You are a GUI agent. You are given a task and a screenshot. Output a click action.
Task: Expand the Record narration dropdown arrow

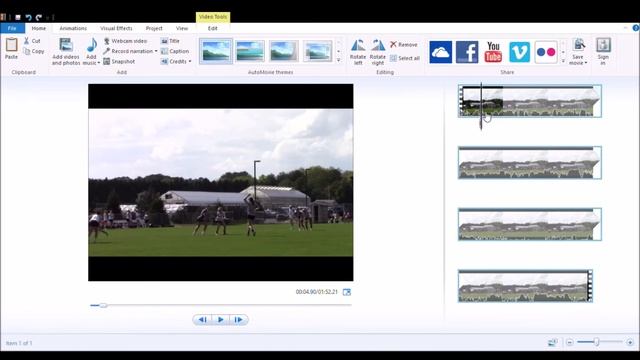(156, 51)
